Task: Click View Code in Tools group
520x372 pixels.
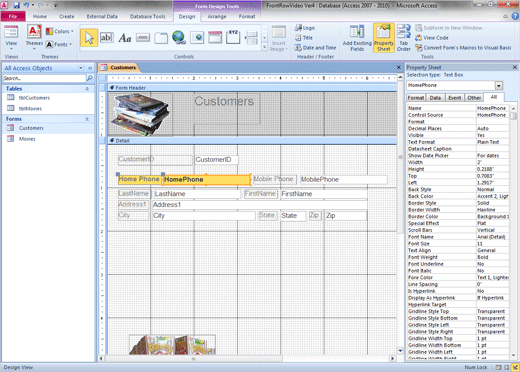Action: click(432, 38)
